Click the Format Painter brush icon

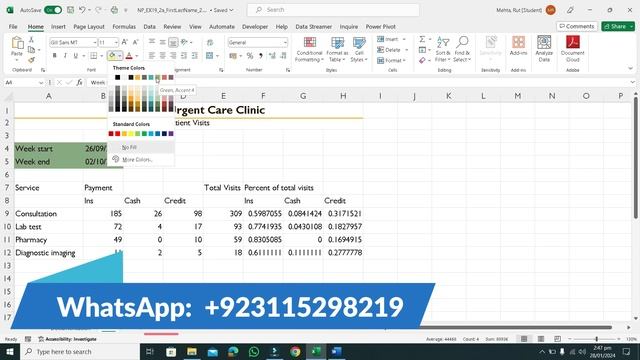tap(31, 60)
